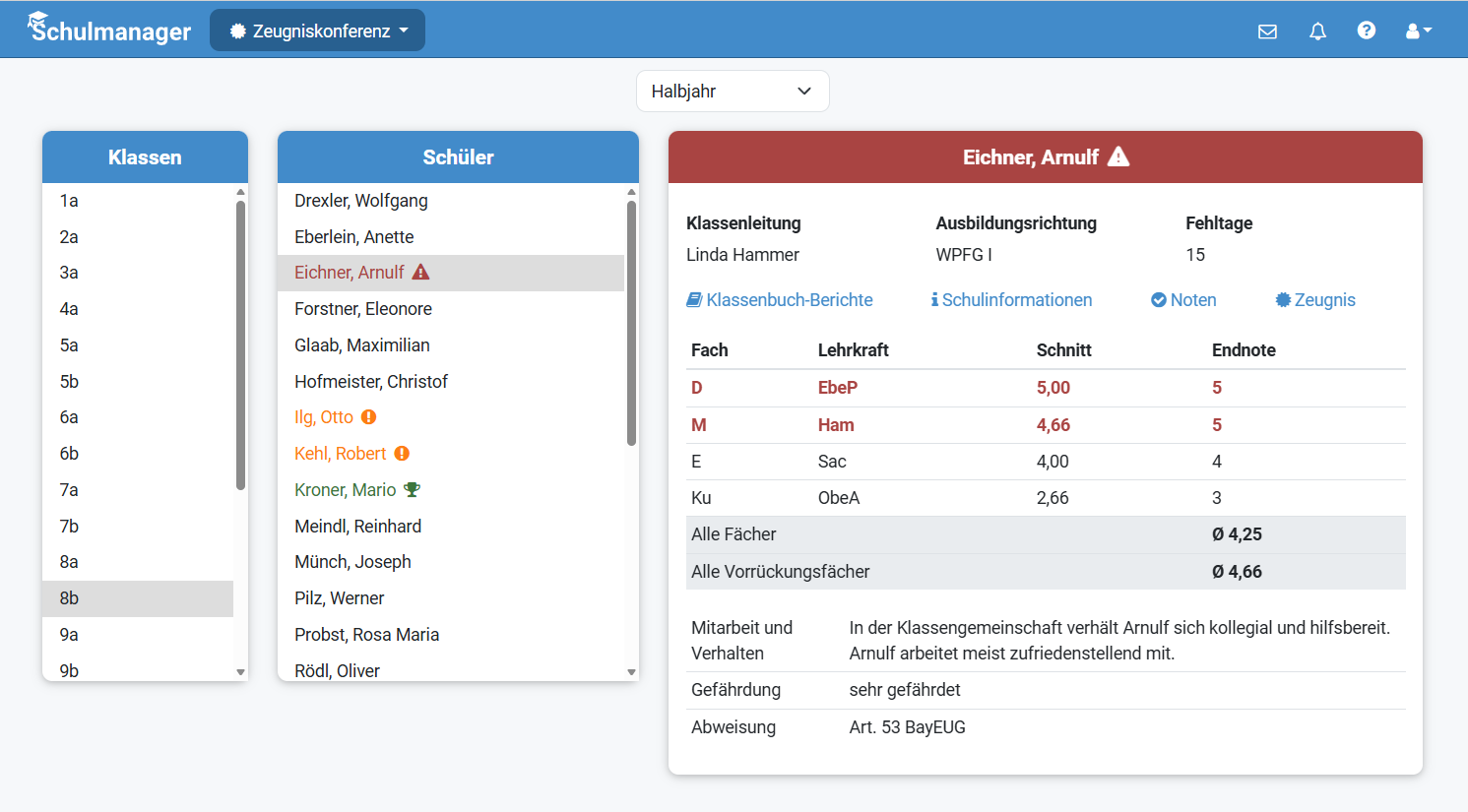Open the mail envelope icon
Viewport: 1468px width, 812px height.
point(1267,31)
